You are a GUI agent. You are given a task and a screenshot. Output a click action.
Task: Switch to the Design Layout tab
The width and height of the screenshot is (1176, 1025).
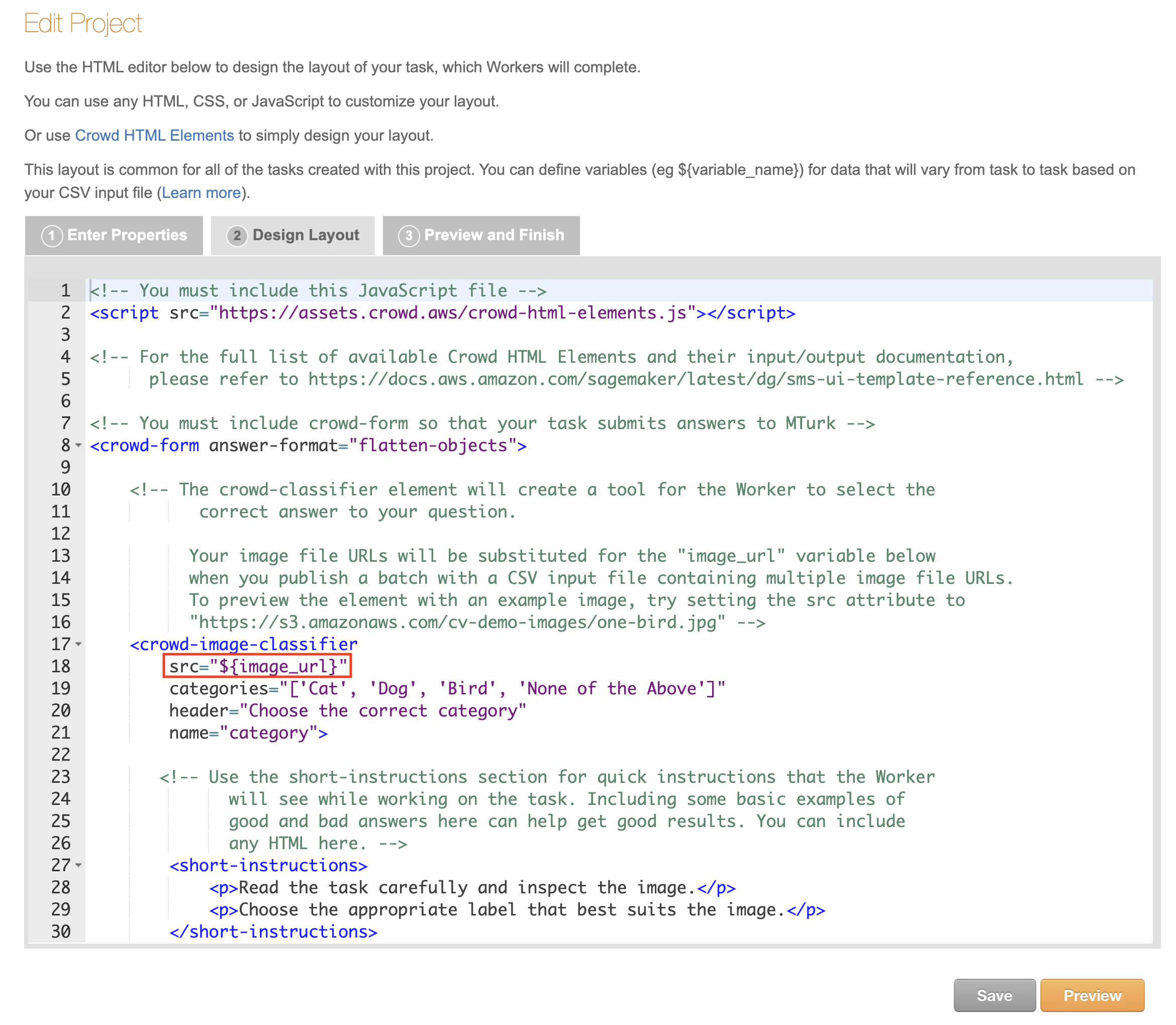tap(292, 235)
